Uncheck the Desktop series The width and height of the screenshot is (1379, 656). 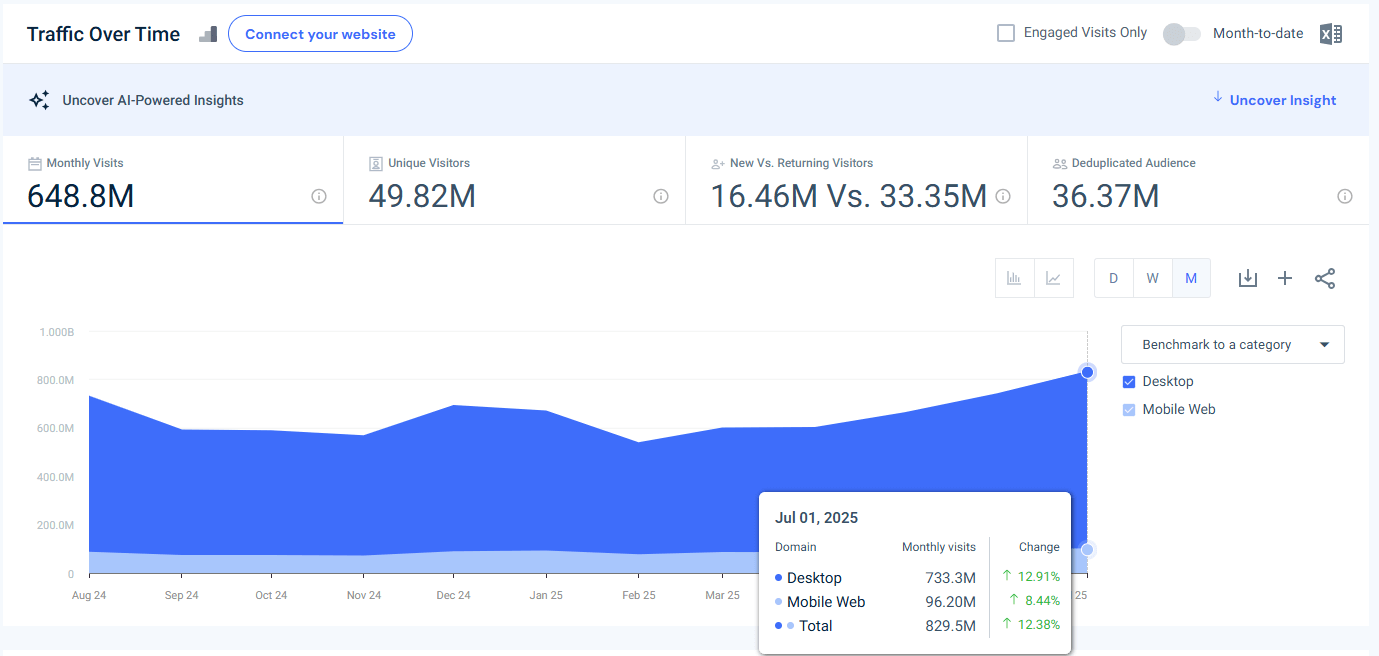(1129, 381)
